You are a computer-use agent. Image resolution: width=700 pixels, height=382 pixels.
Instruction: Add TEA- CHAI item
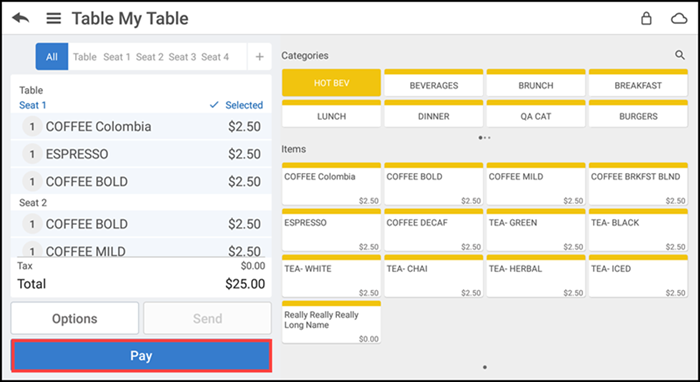pyautogui.click(x=433, y=276)
